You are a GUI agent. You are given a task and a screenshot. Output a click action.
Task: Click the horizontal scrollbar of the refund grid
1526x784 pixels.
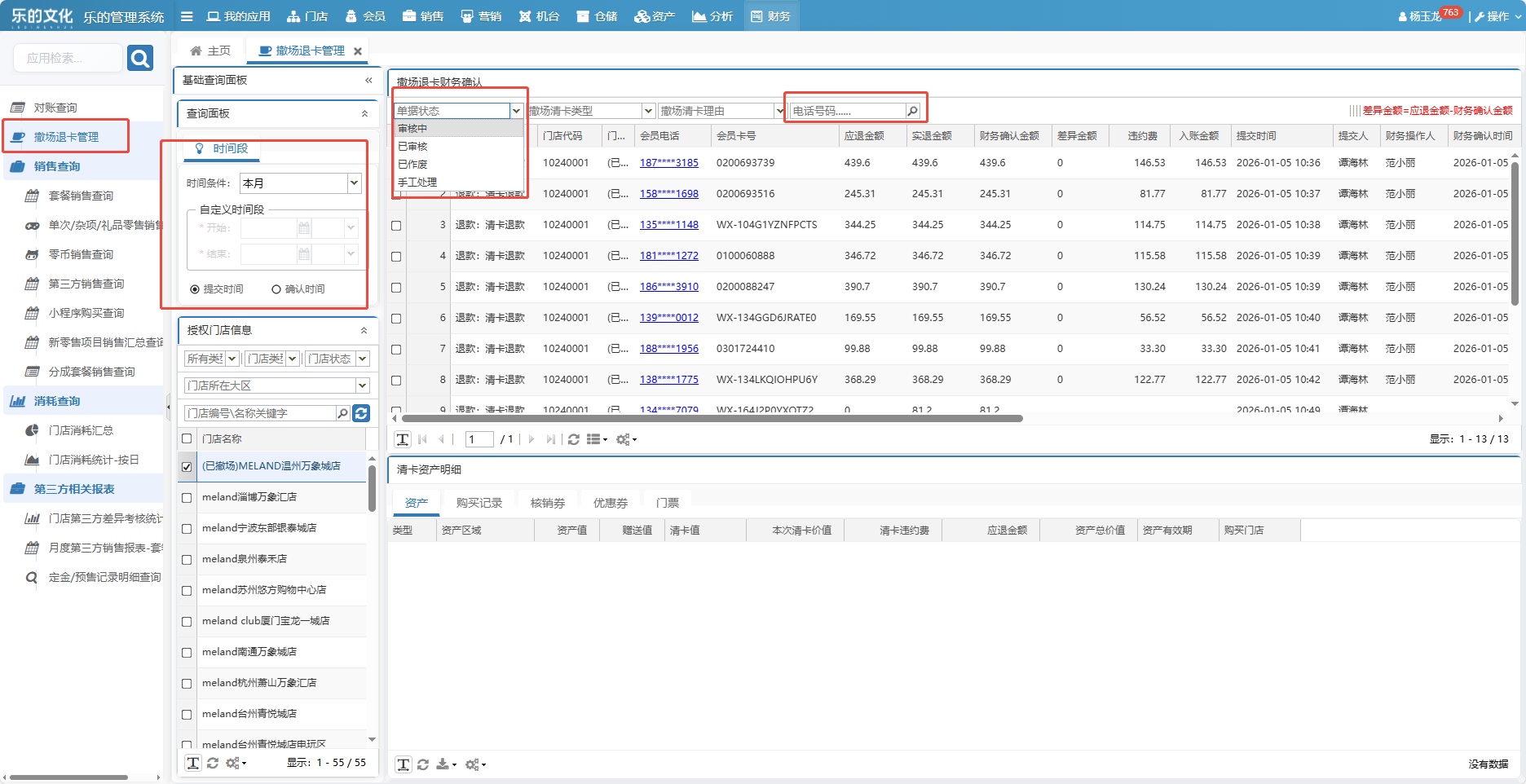pyautogui.click(x=711, y=418)
